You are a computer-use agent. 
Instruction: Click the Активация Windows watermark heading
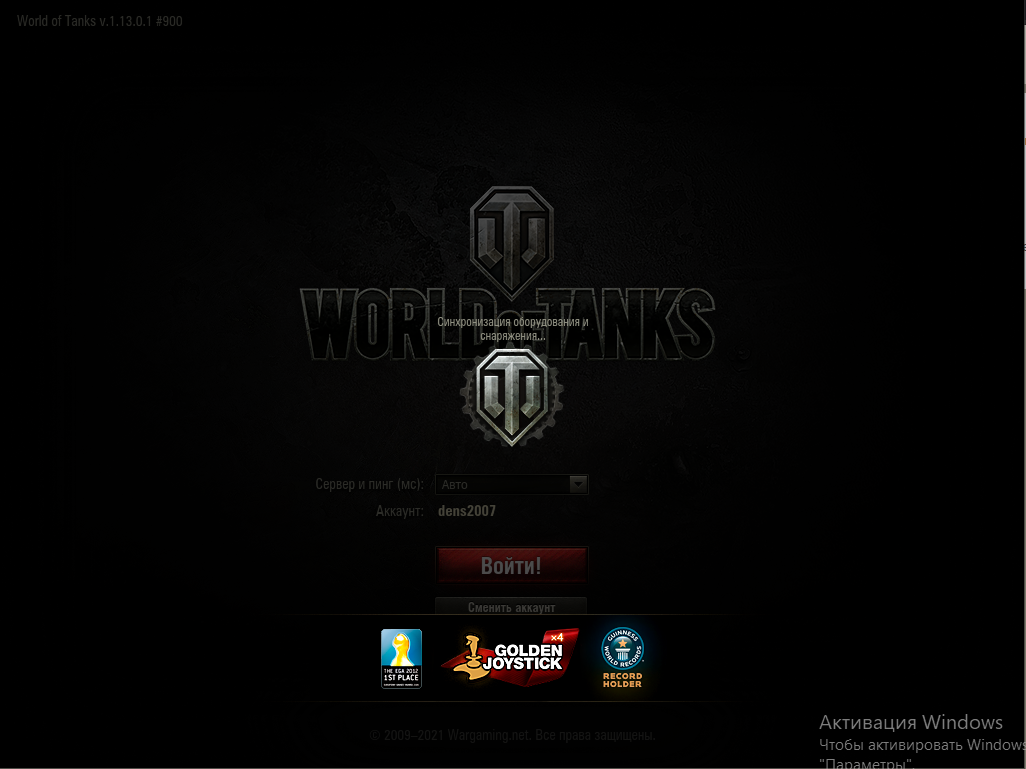point(911,722)
